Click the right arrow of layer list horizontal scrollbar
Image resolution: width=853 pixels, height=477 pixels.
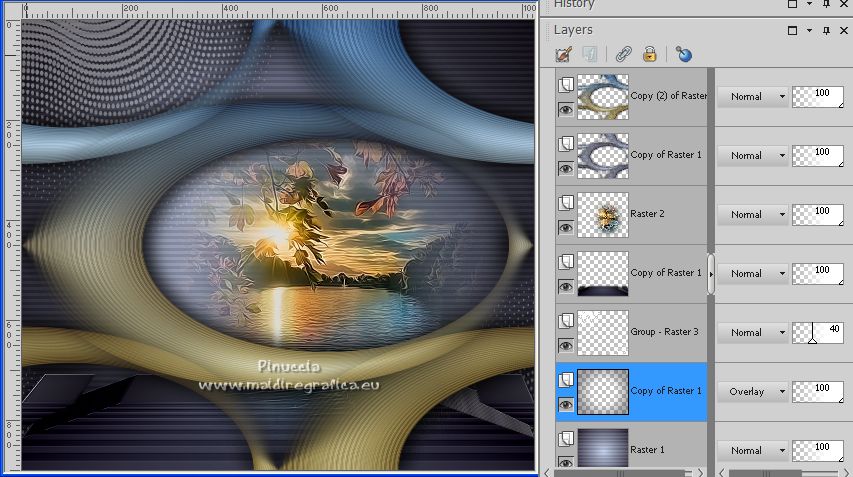[x=700, y=473]
